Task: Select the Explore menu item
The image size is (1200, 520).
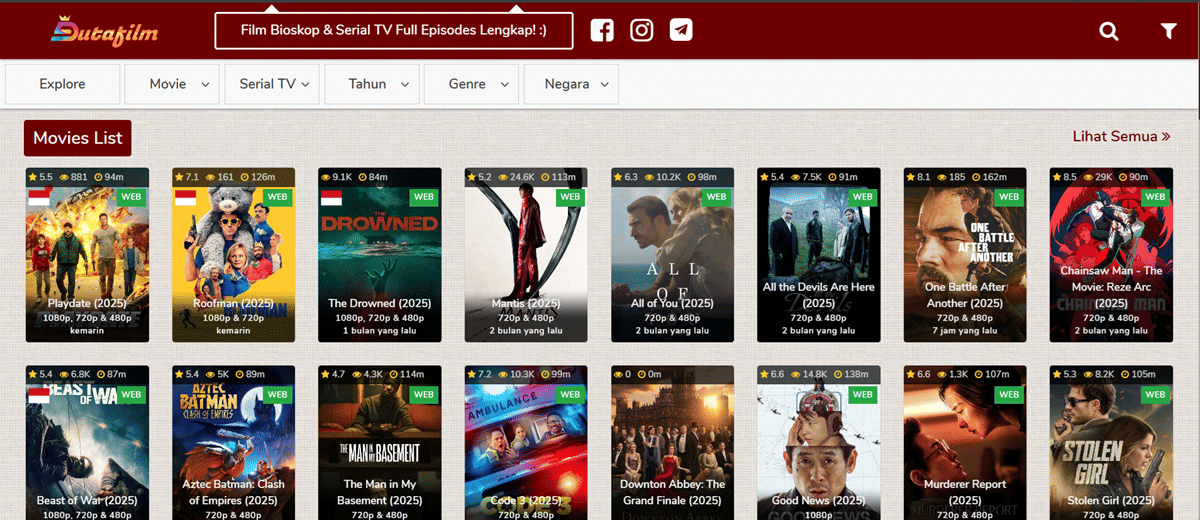Action: tap(63, 84)
